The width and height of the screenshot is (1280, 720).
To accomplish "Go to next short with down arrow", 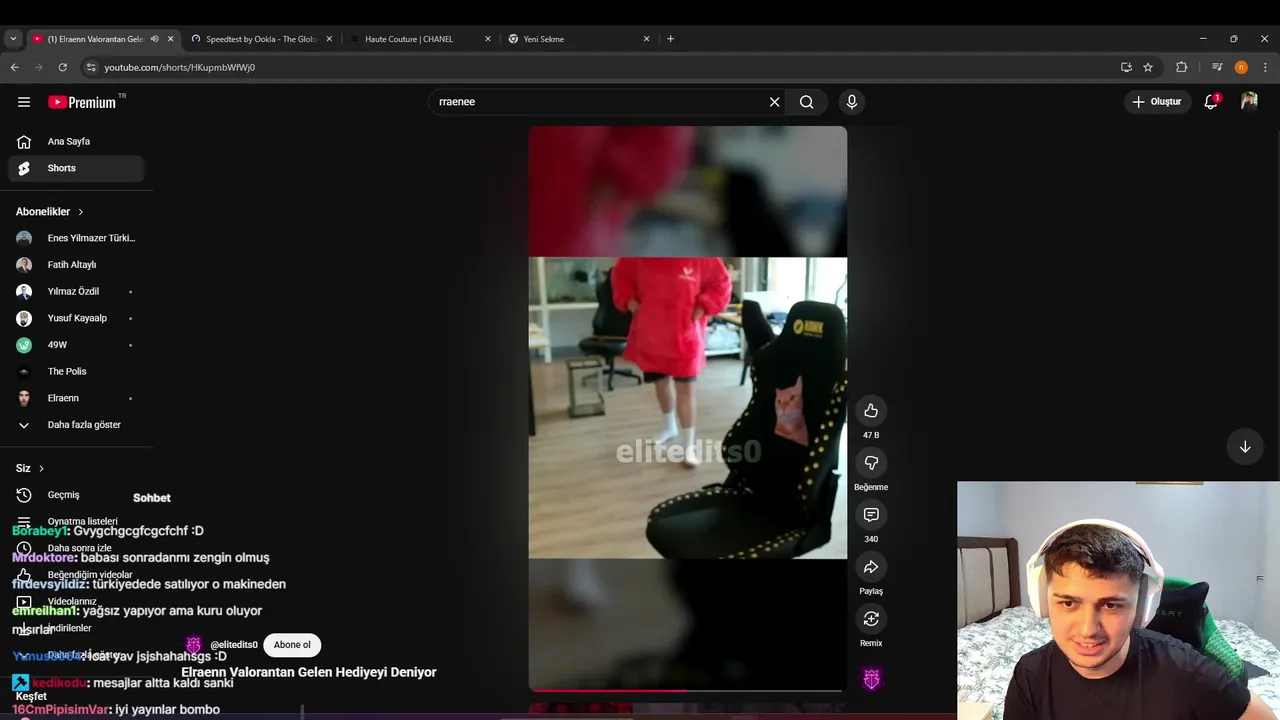I will point(1245,447).
